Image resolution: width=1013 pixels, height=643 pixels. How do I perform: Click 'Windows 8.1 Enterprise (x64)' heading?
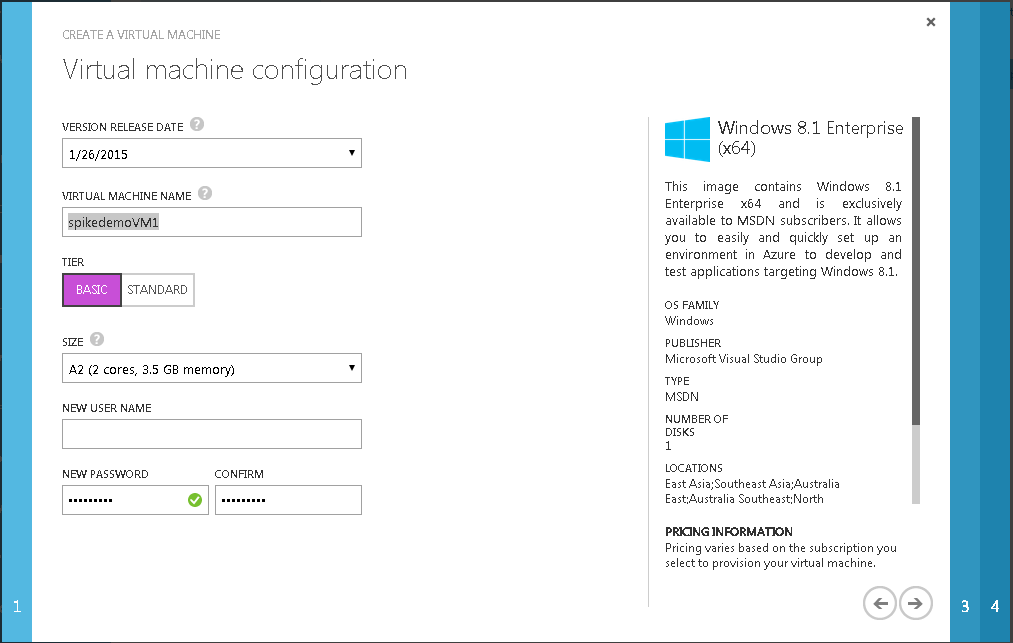tap(810, 138)
